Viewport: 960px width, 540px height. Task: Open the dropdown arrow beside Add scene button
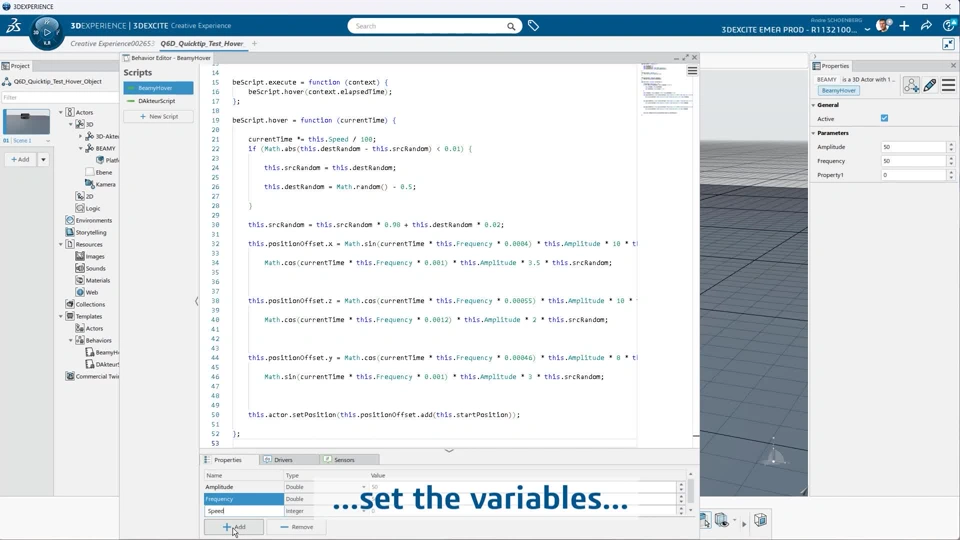tap(43, 160)
